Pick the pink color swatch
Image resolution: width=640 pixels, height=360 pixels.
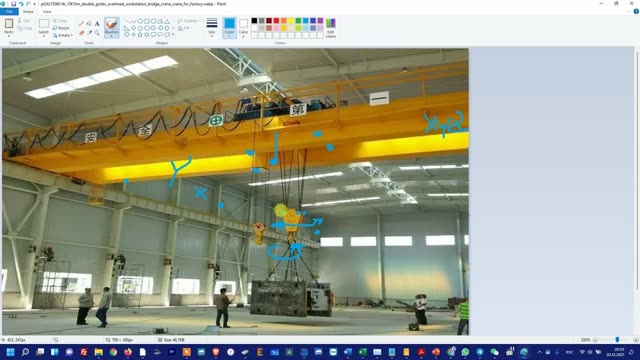276,28
